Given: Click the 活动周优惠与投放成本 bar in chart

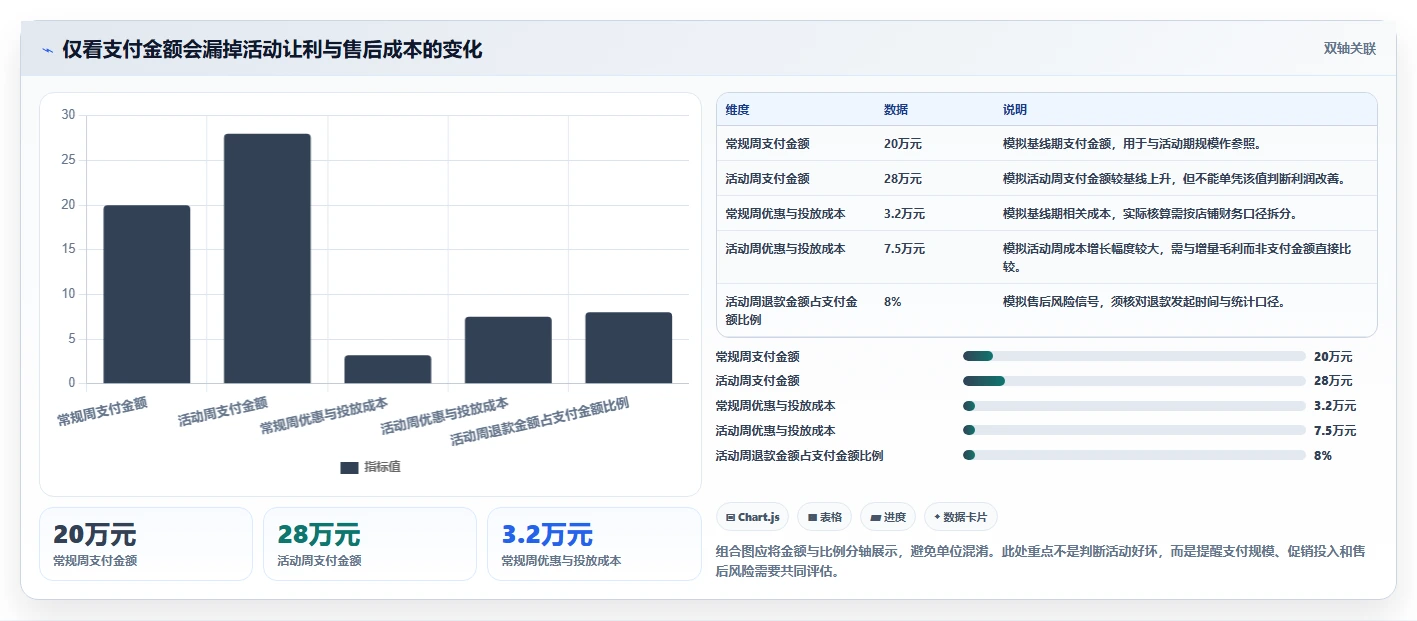Looking at the screenshot, I should pos(508,350).
